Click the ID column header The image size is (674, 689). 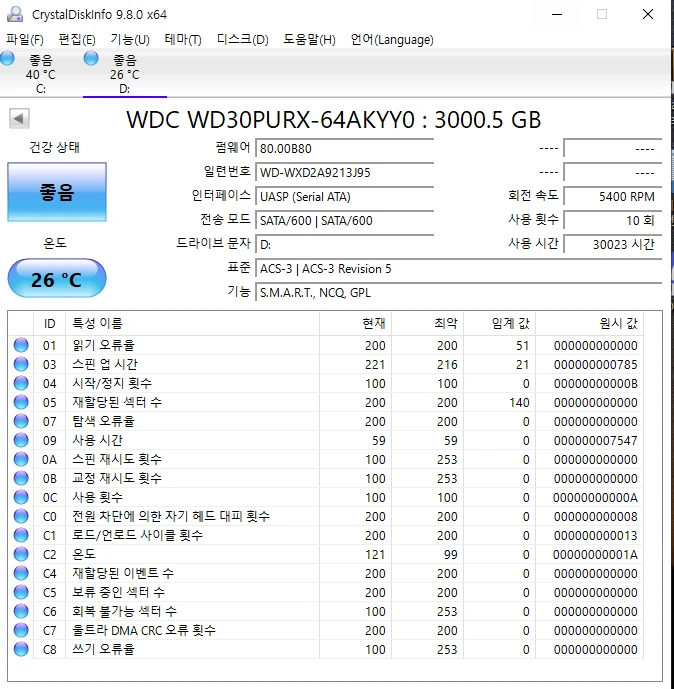49,323
